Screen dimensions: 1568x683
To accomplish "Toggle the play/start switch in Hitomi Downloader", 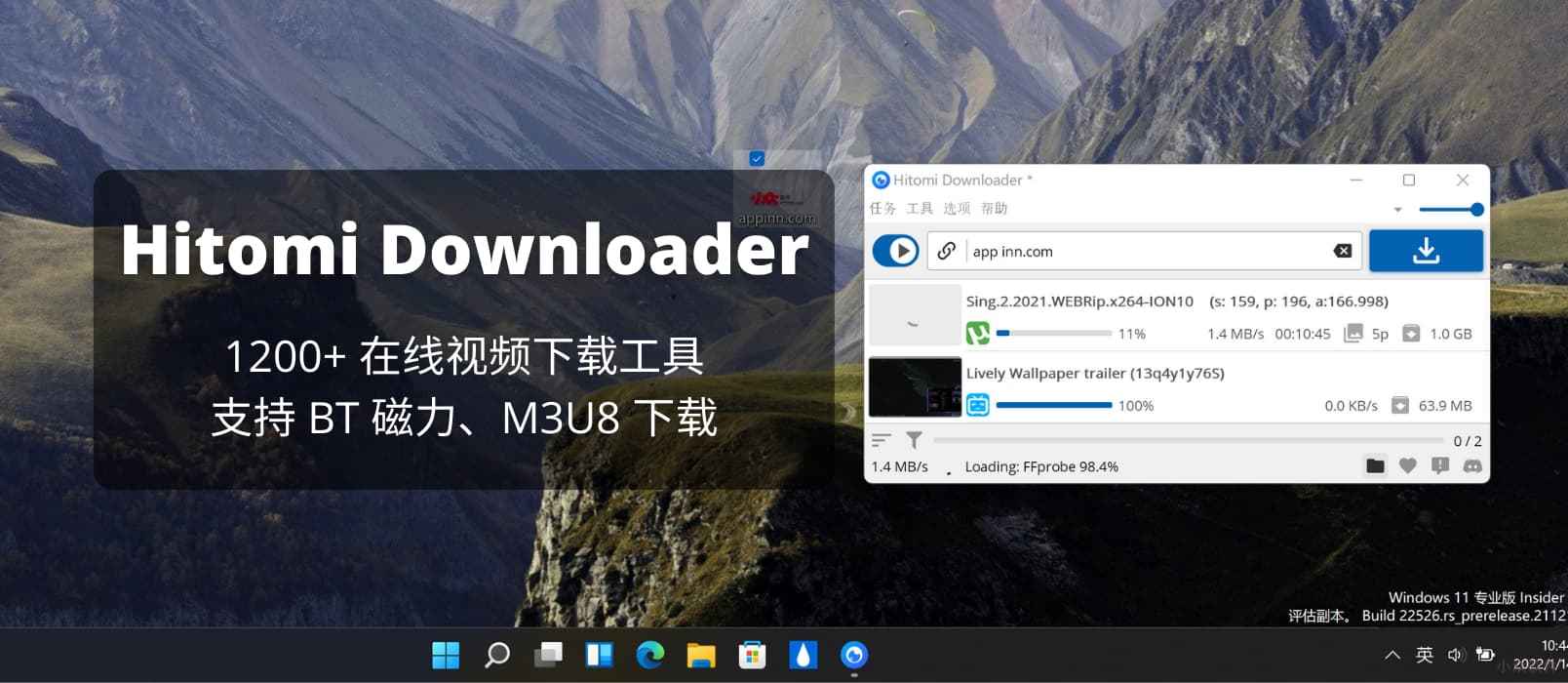I will click(x=895, y=251).
